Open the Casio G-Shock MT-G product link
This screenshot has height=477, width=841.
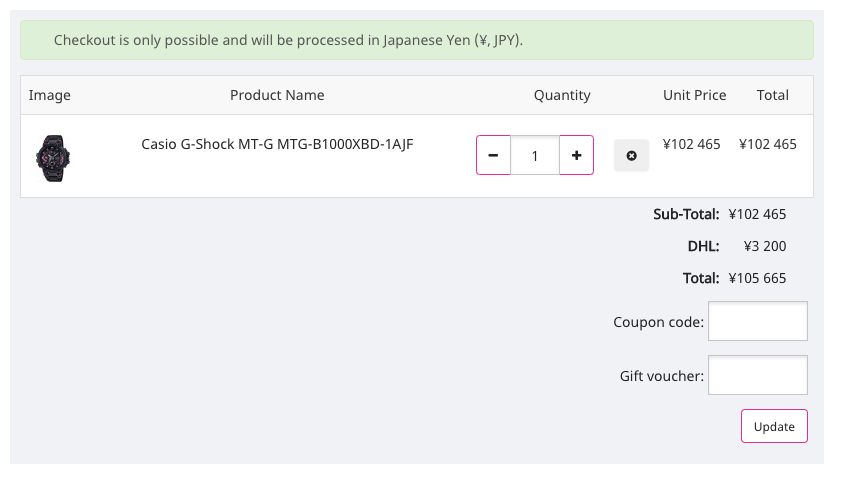pos(277,144)
